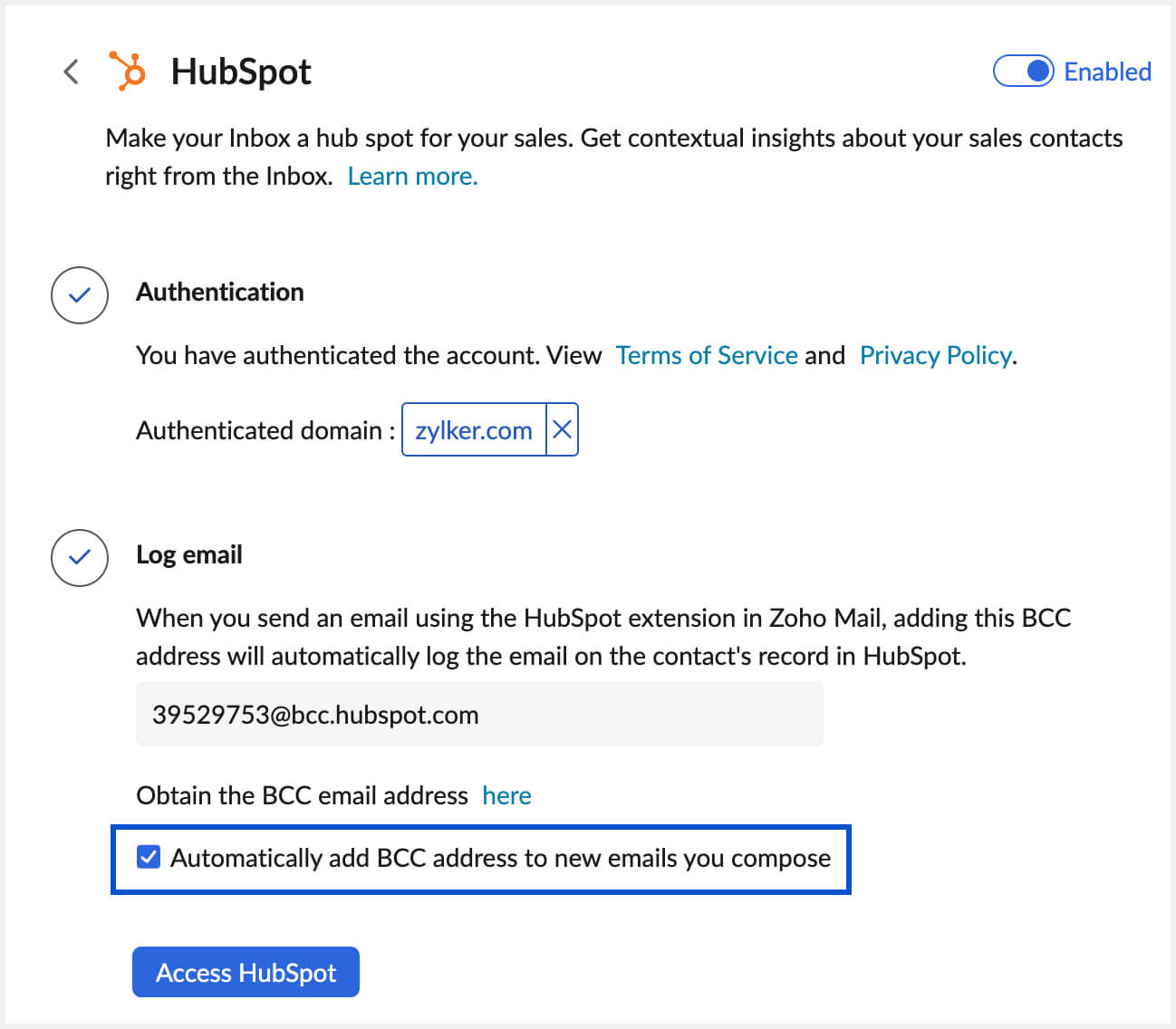The image size is (1176, 1029).
Task: Click the 'Enabled' status label
Action: point(1107,72)
